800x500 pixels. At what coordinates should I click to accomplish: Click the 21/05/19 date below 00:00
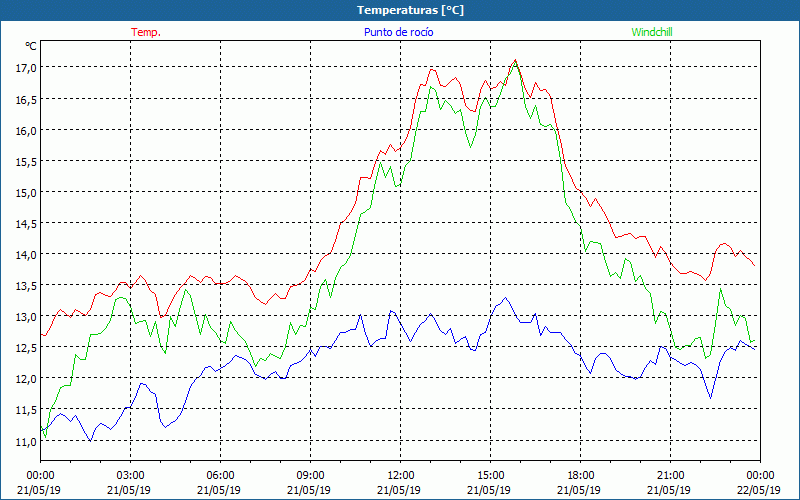point(39,490)
